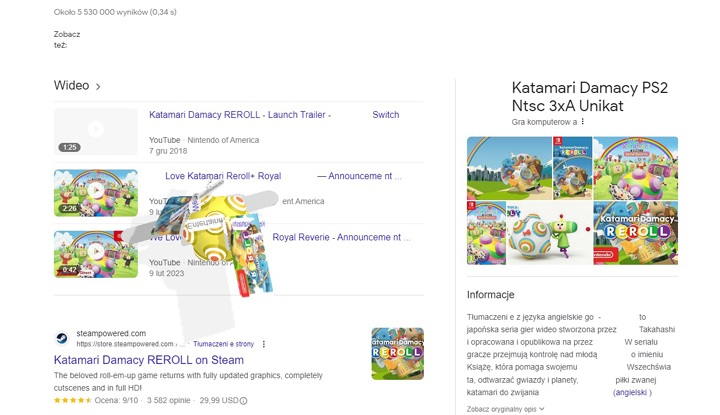Open top-left rainbow image in knowledge panel
This screenshot has width=720, height=415.
pyautogui.click(x=507, y=168)
